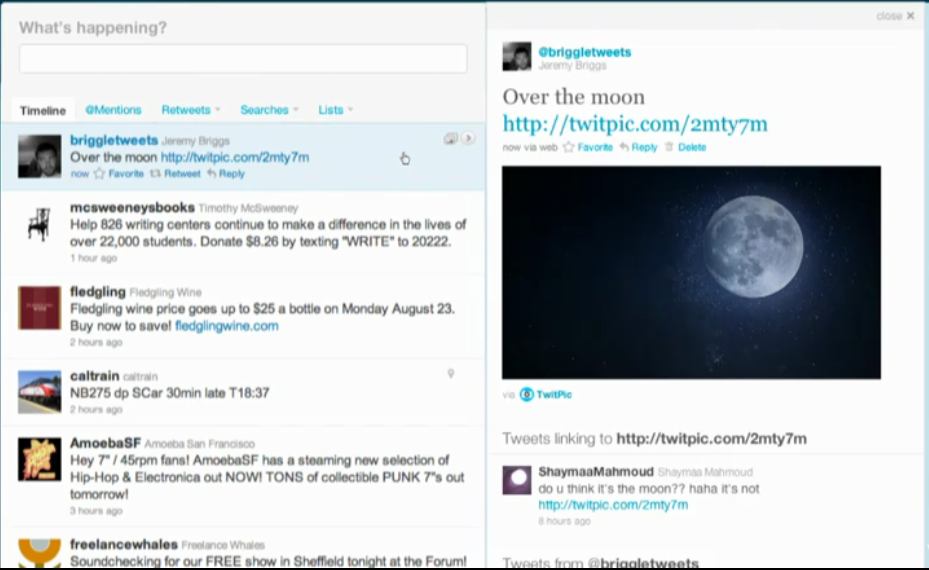Viewport: 929px width, 570px height.
Task: Click the What's happening tweet input box
Action: pyautogui.click(x=243, y=59)
